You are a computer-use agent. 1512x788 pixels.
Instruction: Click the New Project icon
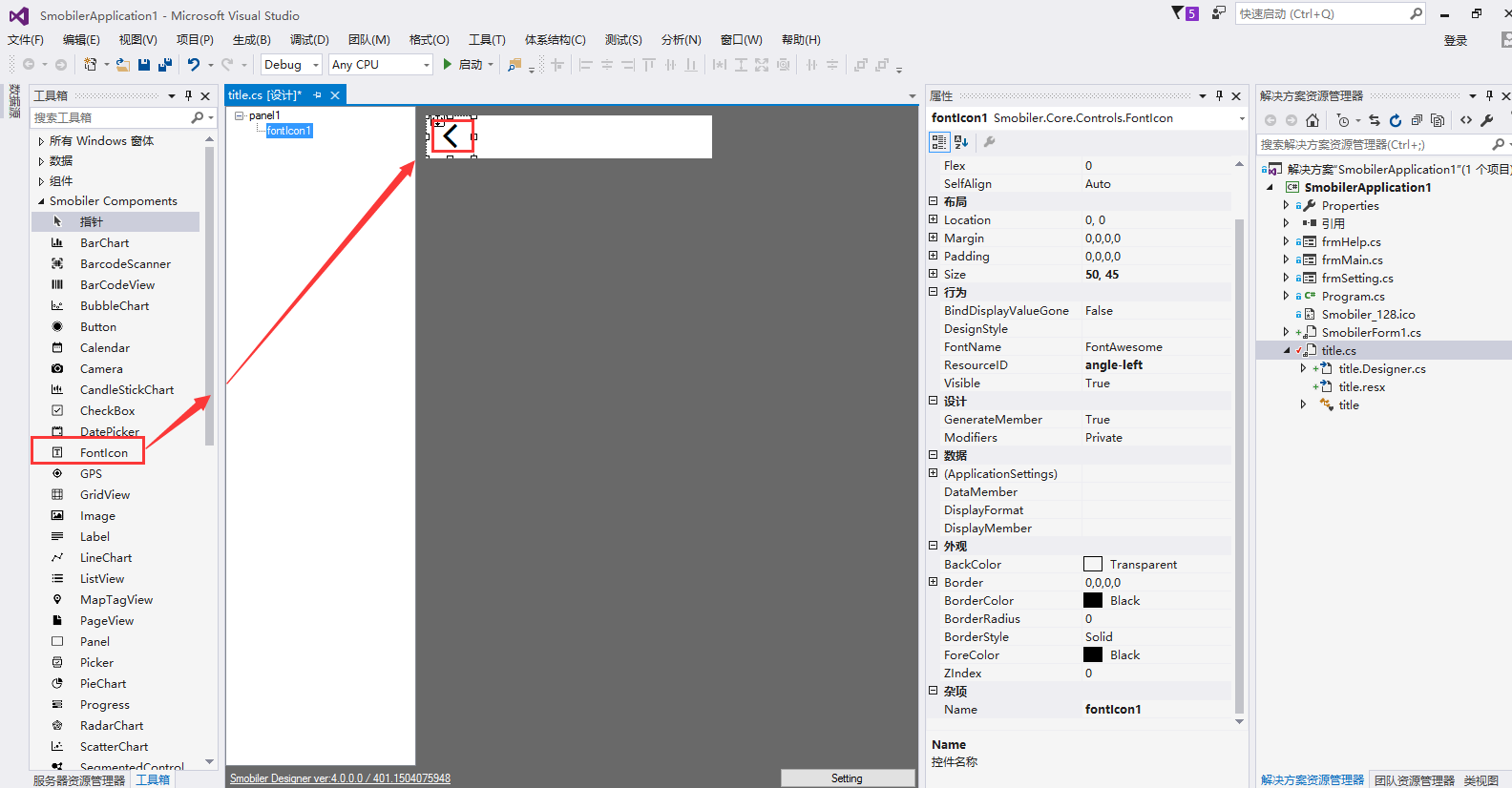pos(90,65)
